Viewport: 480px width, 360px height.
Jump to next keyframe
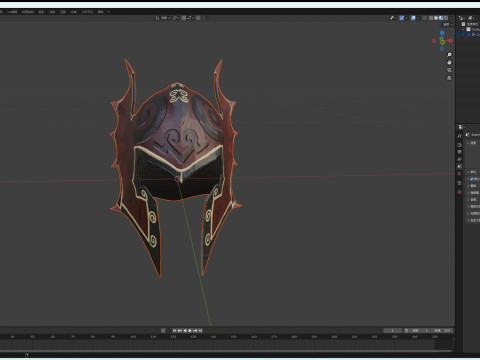click(195, 331)
